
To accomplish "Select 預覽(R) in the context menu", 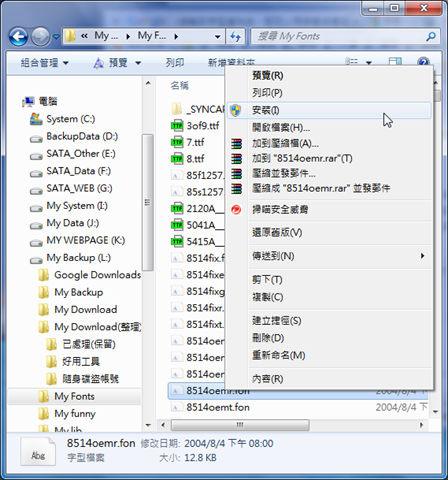I will (x=329, y=76).
